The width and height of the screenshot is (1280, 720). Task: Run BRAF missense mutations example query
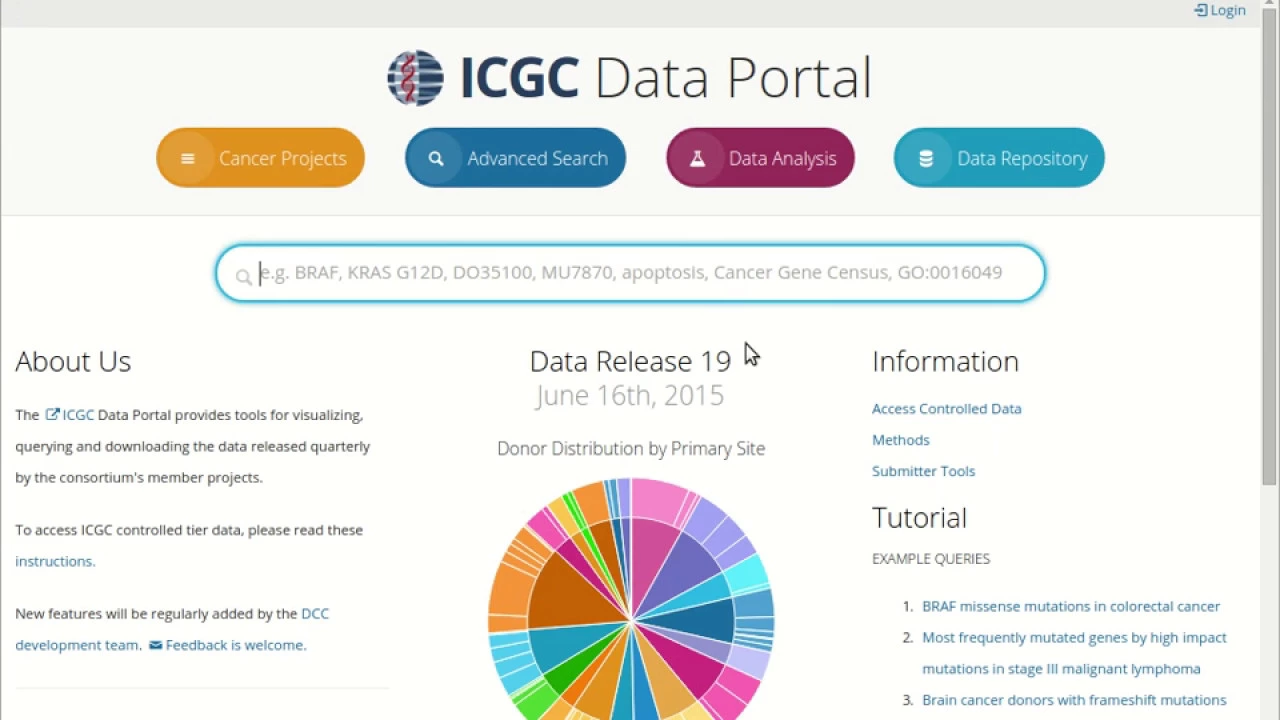tap(1071, 606)
